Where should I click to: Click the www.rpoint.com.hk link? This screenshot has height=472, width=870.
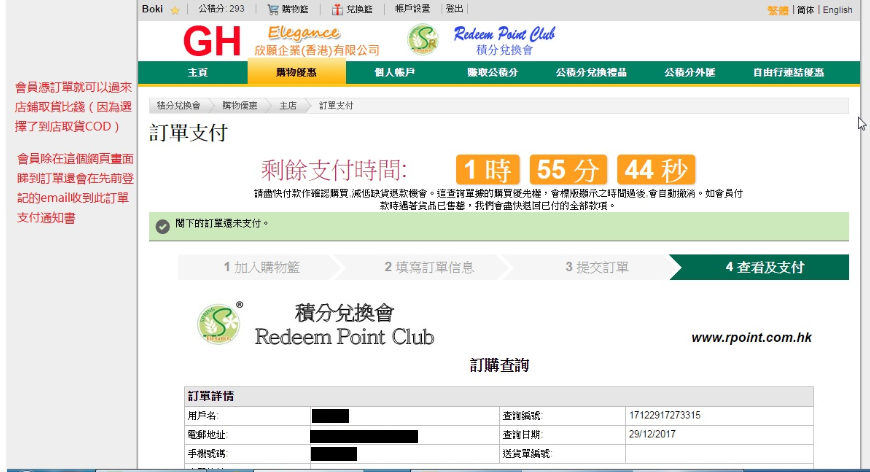click(751, 337)
